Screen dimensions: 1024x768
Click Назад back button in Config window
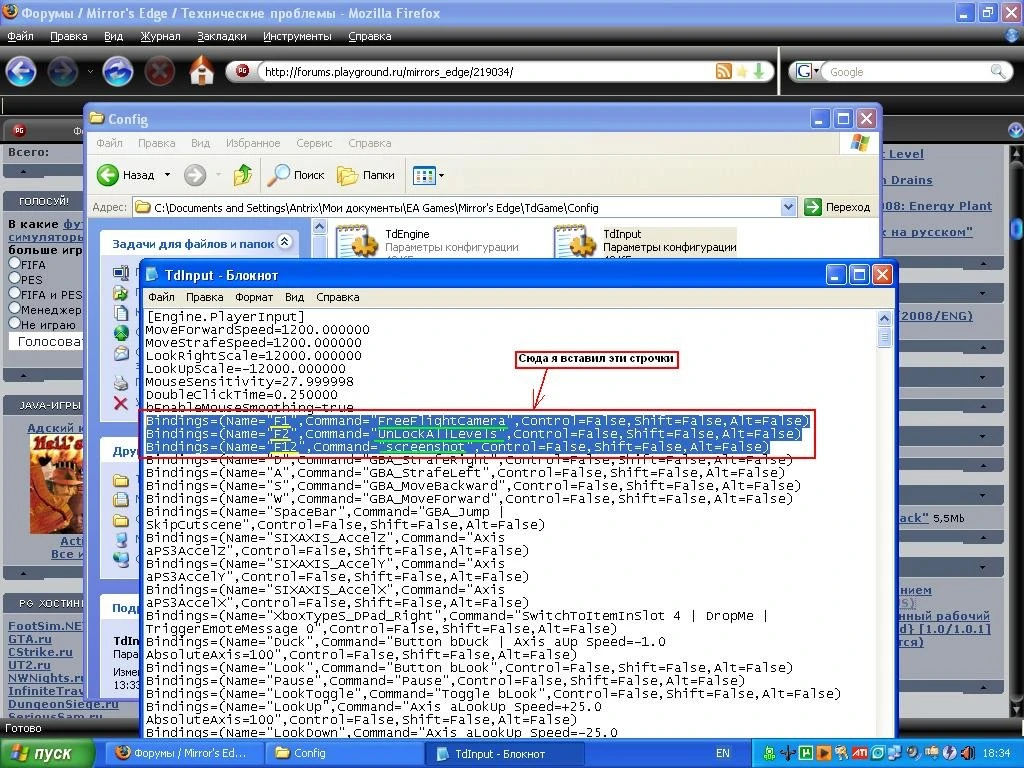pos(126,175)
